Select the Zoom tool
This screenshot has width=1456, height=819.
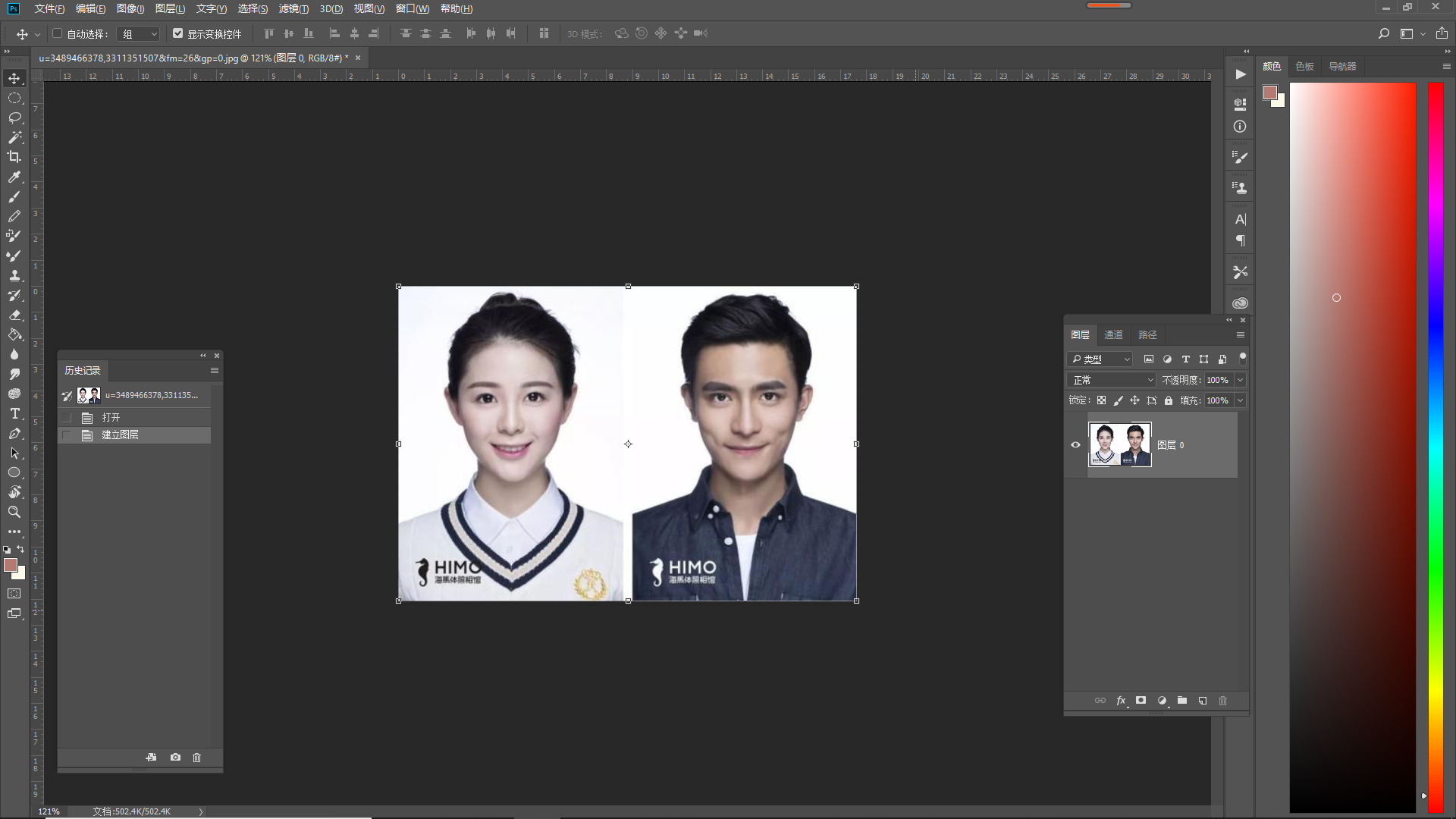[x=14, y=512]
